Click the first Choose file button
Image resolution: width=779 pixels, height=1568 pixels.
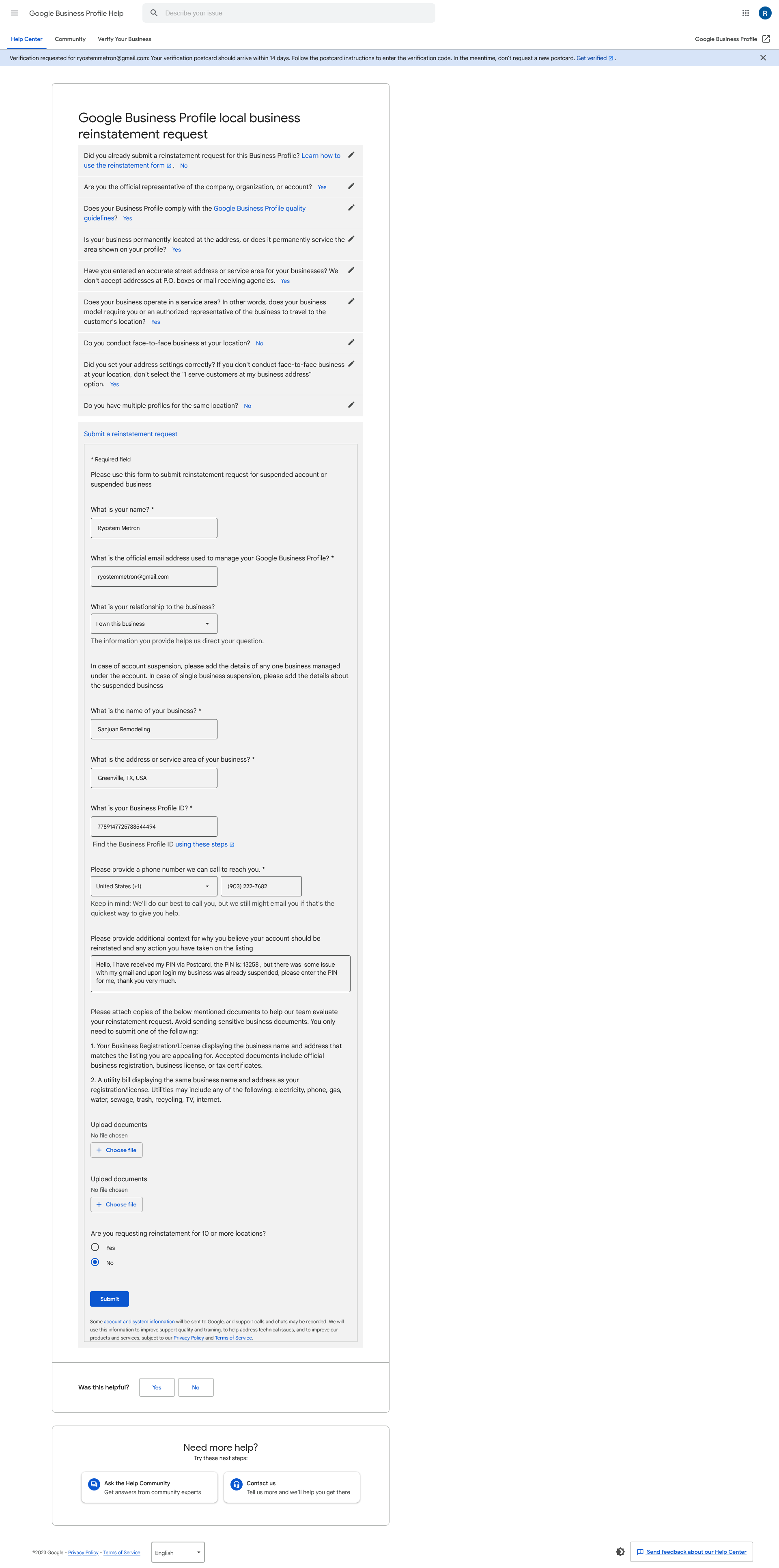click(117, 1150)
